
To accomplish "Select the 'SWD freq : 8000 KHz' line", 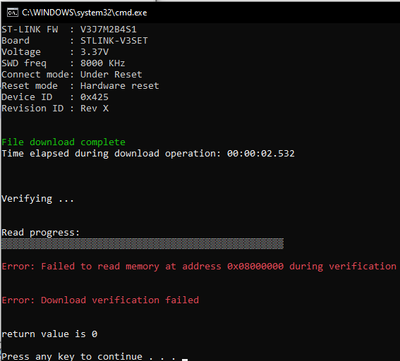I will coord(63,63).
